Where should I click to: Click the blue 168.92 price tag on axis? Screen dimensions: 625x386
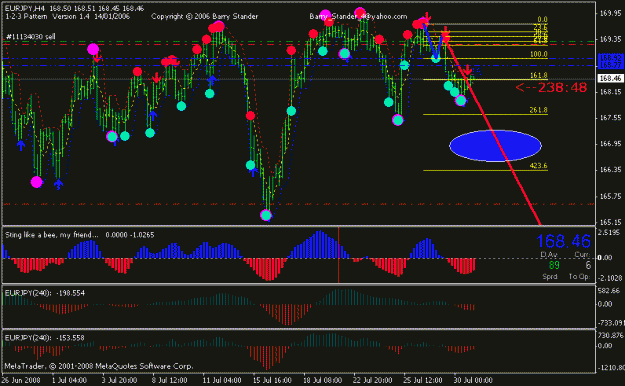(x=610, y=58)
